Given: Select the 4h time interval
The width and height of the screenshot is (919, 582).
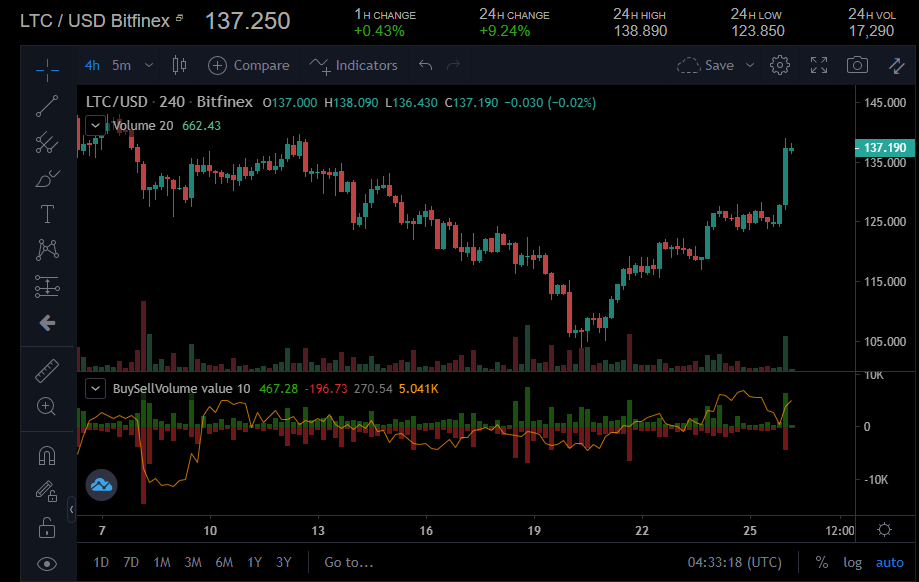Looking at the screenshot, I should [92, 65].
